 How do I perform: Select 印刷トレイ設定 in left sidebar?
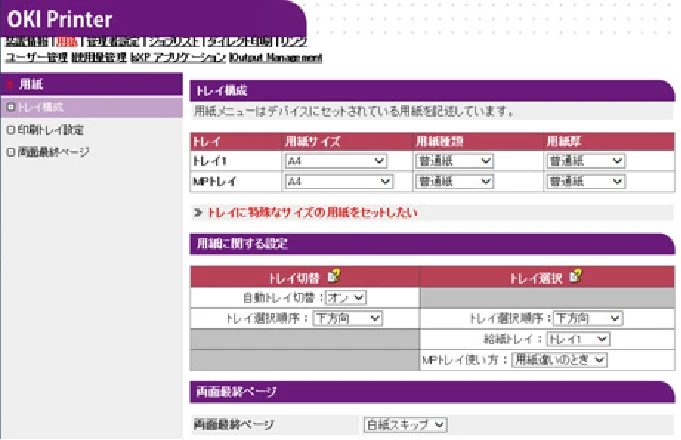click(50, 130)
